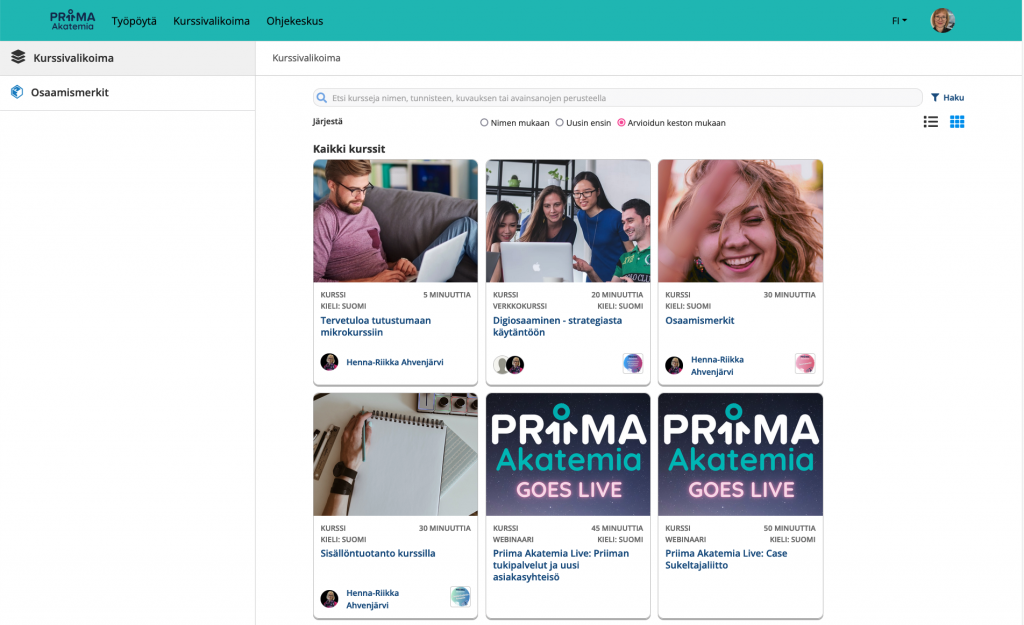
Task: Click the Osaamismerkit badge icon in sidebar
Action: pos(17,92)
